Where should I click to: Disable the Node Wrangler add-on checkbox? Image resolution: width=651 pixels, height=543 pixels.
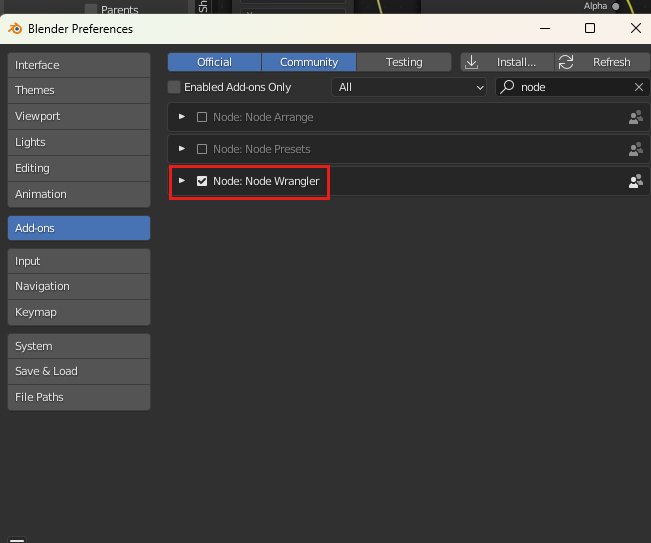(x=202, y=181)
